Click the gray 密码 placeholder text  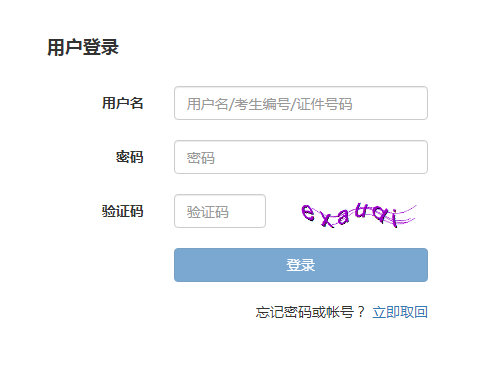point(201,158)
